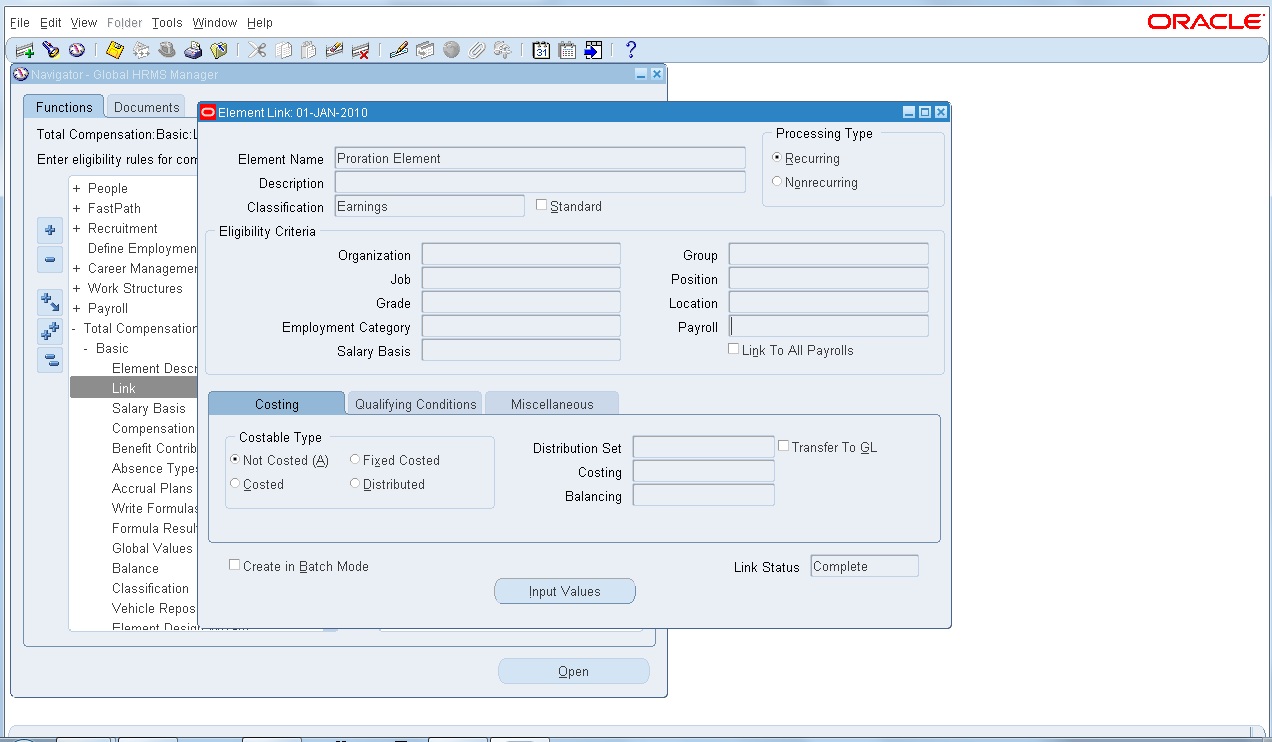Select the Copy icon in the toolbar
The height and width of the screenshot is (742, 1272).
[x=285, y=49]
